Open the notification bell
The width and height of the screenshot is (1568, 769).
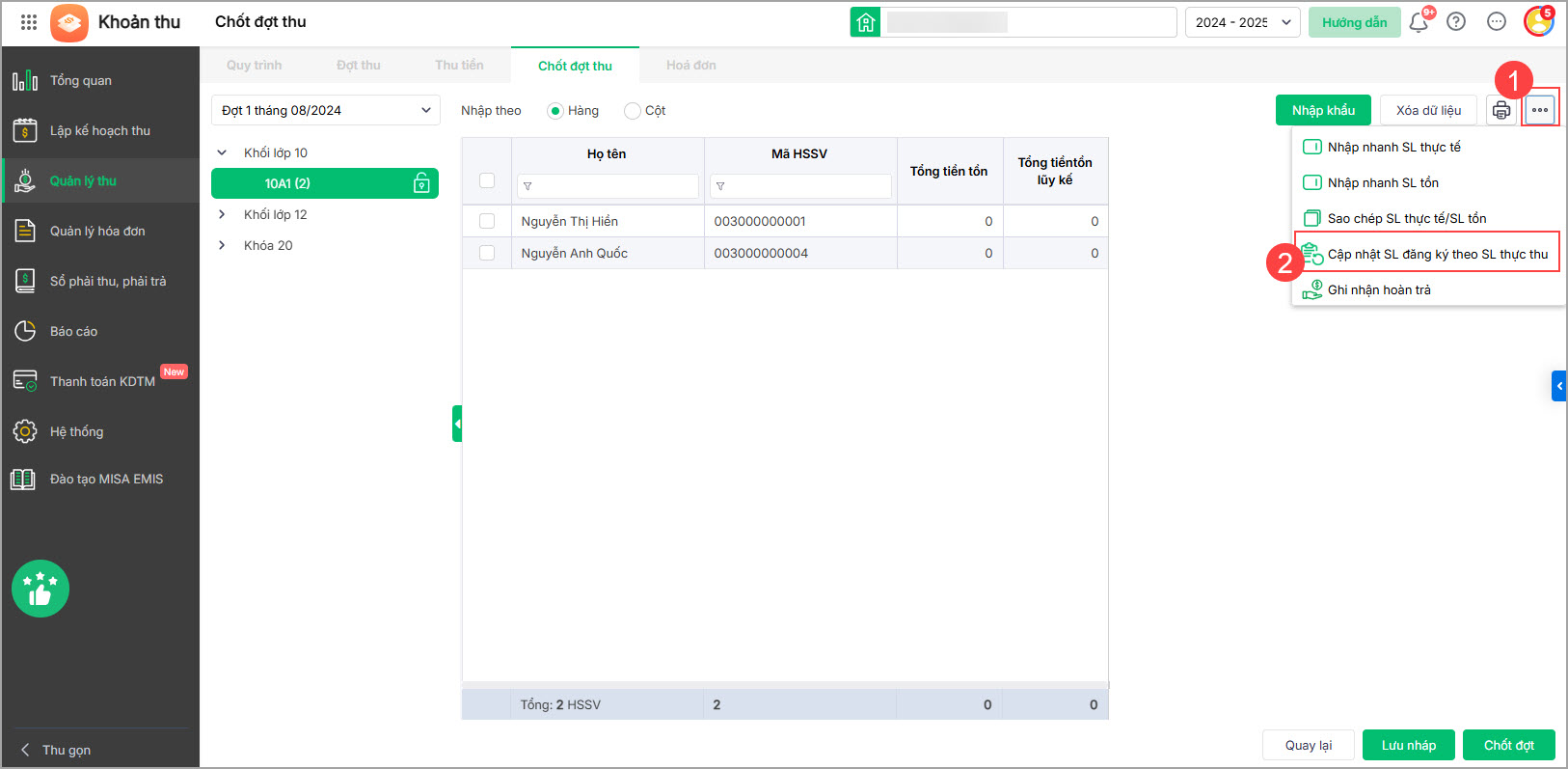[x=1419, y=22]
